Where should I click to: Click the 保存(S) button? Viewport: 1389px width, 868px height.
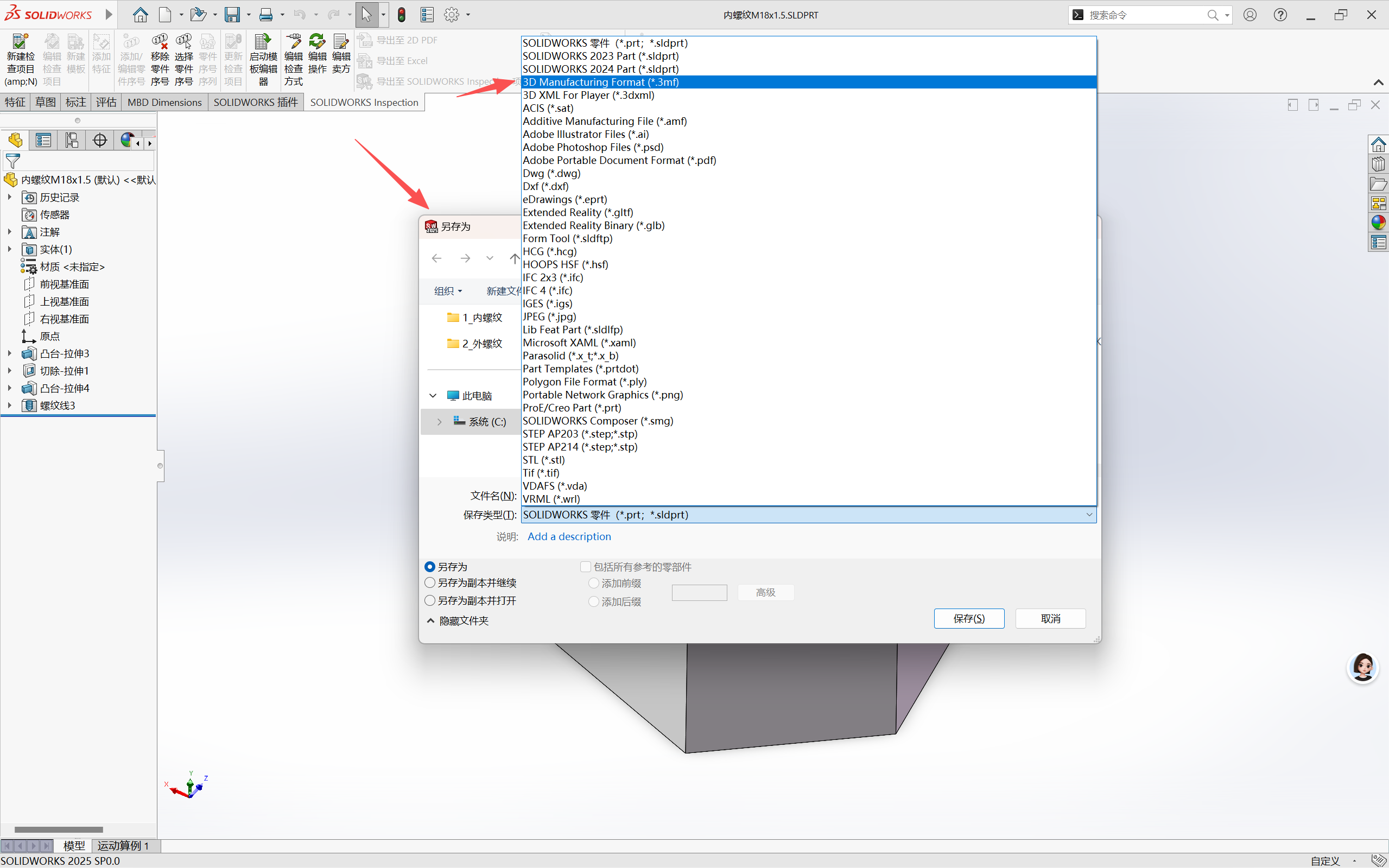(969, 618)
